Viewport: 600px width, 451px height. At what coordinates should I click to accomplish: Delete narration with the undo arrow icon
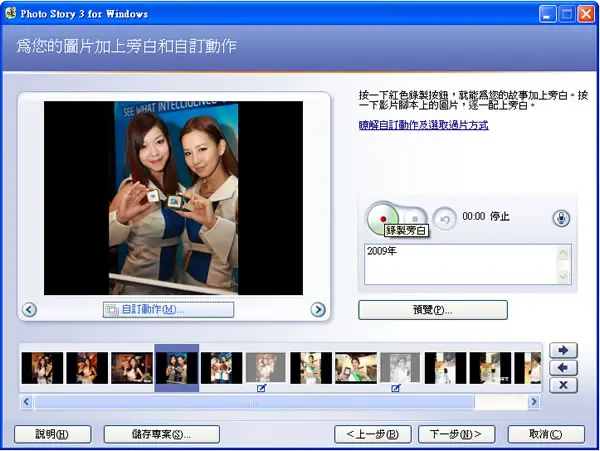click(x=444, y=219)
